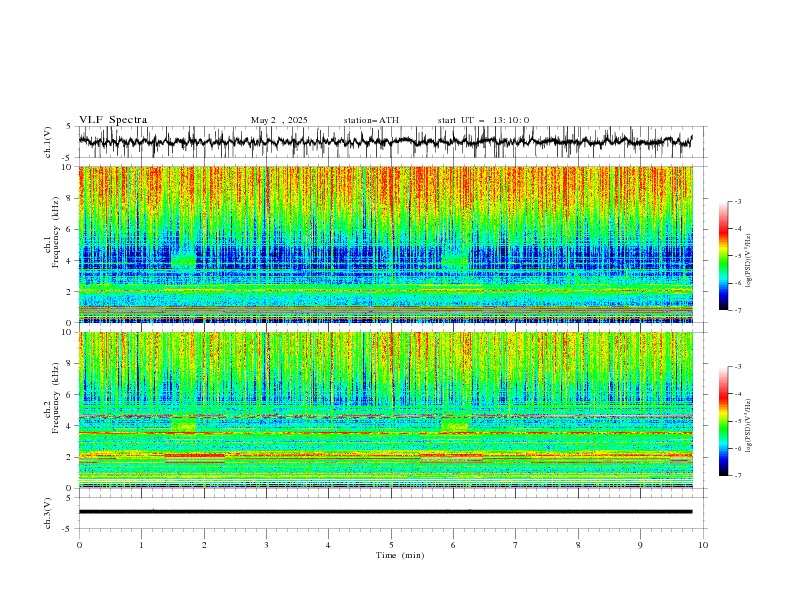Viewport: 792px width, 612px height.
Task: Click time axis tick label "0"
Action: coord(79,545)
